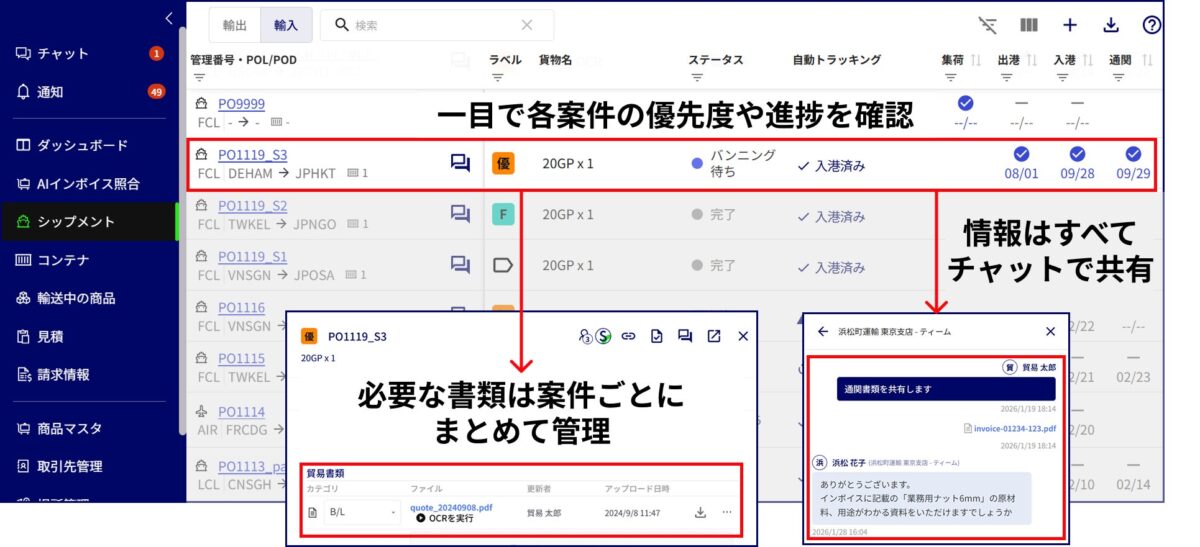
Task: Click the top toolbar download icon
Action: (1111, 25)
